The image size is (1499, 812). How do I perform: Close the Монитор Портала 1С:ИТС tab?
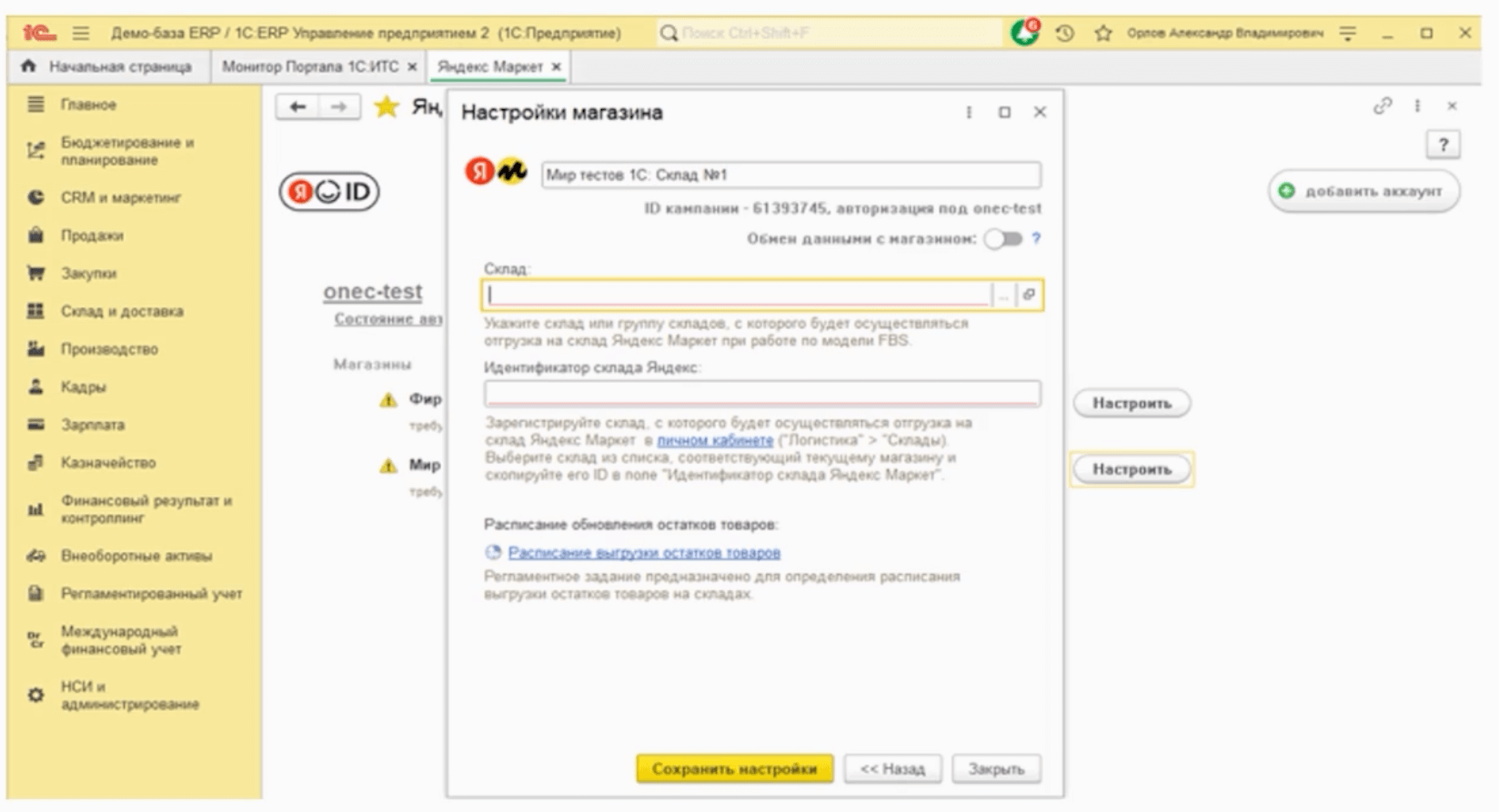[x=412, y=66]
